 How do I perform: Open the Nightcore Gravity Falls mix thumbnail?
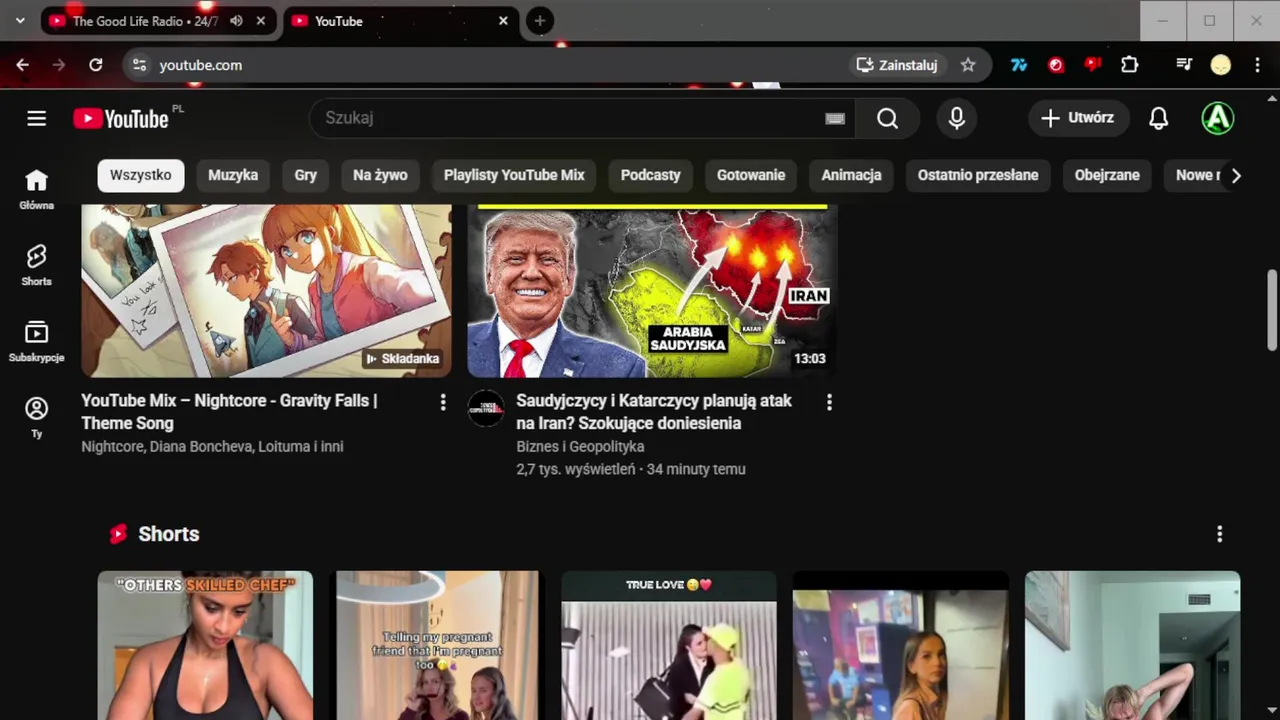pos(266,290)
